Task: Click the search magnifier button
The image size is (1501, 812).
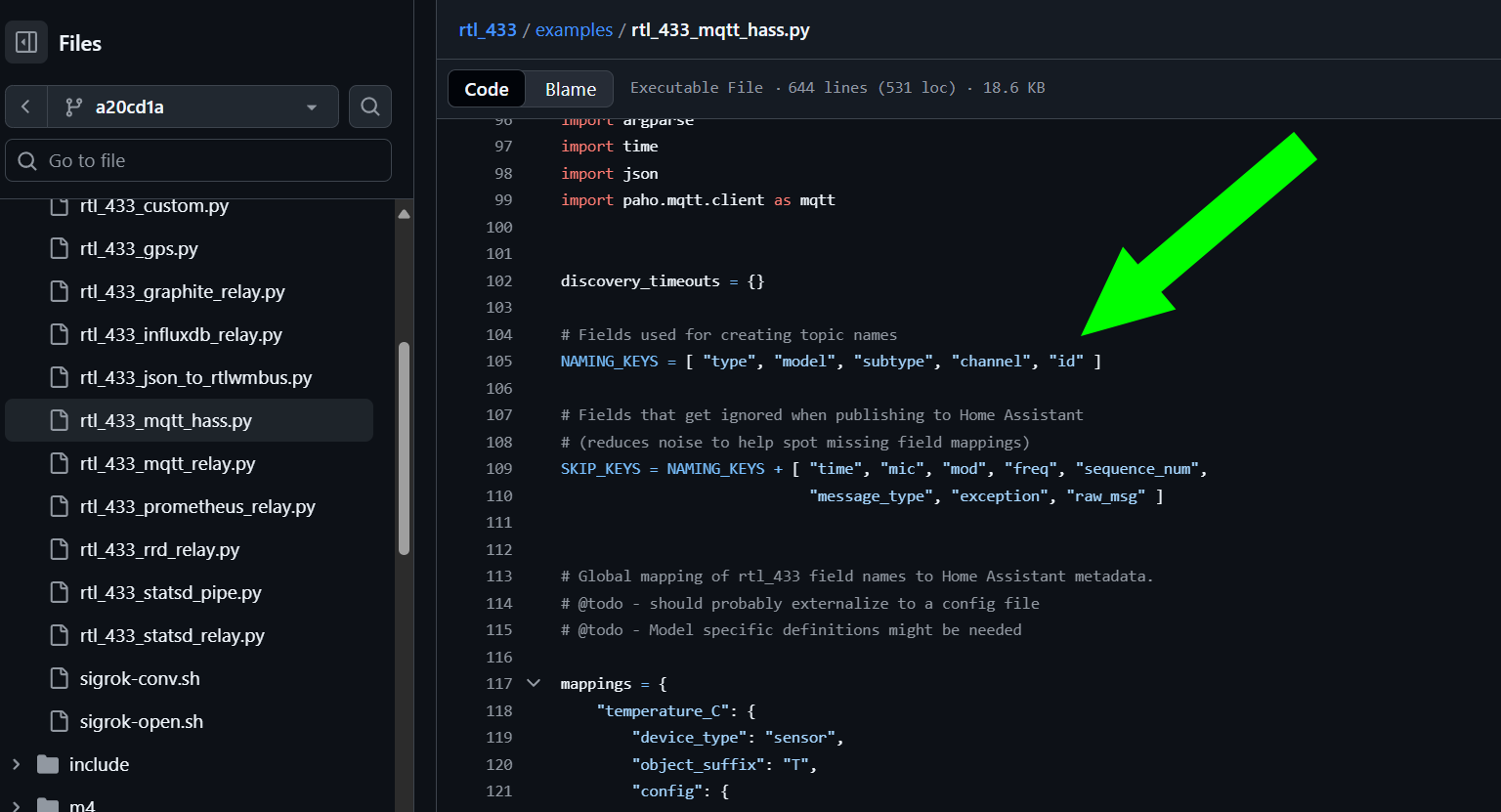Action: (370, 107)
